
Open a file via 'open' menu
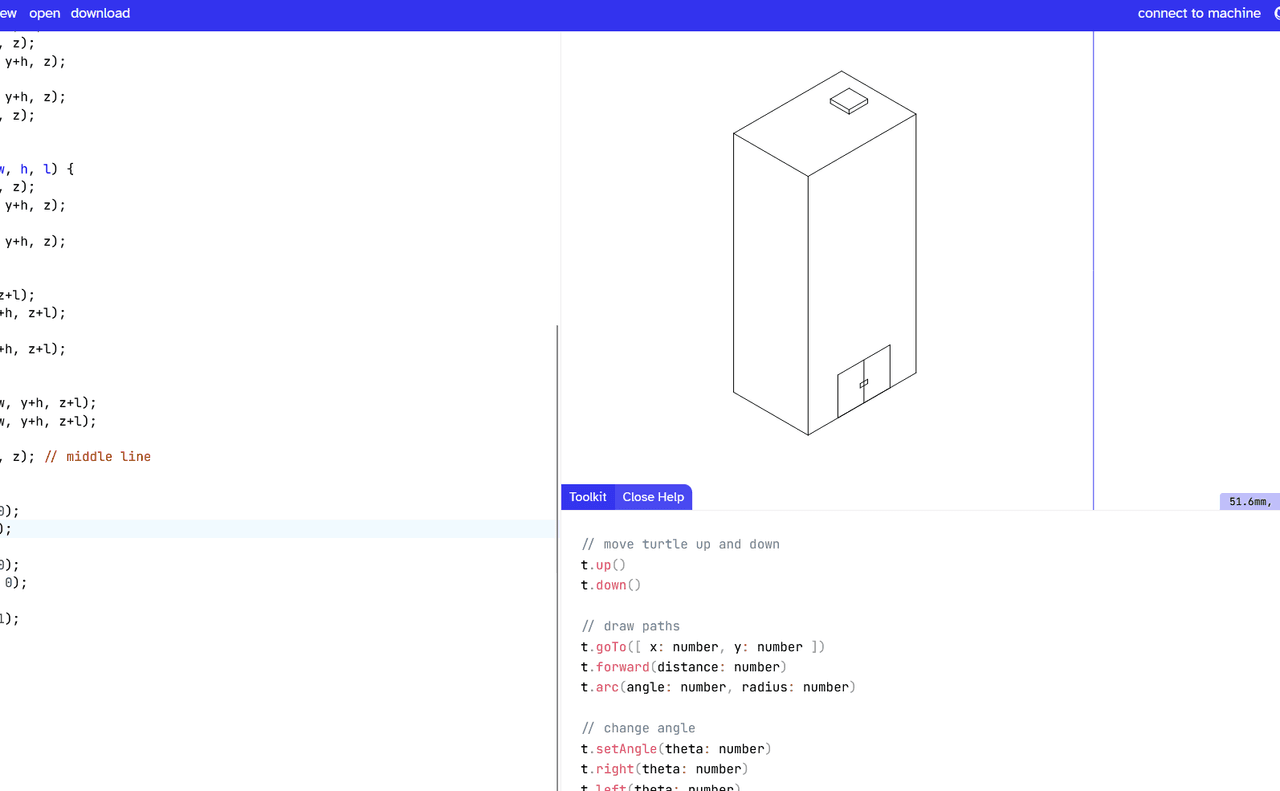click(x=44, y=14)
